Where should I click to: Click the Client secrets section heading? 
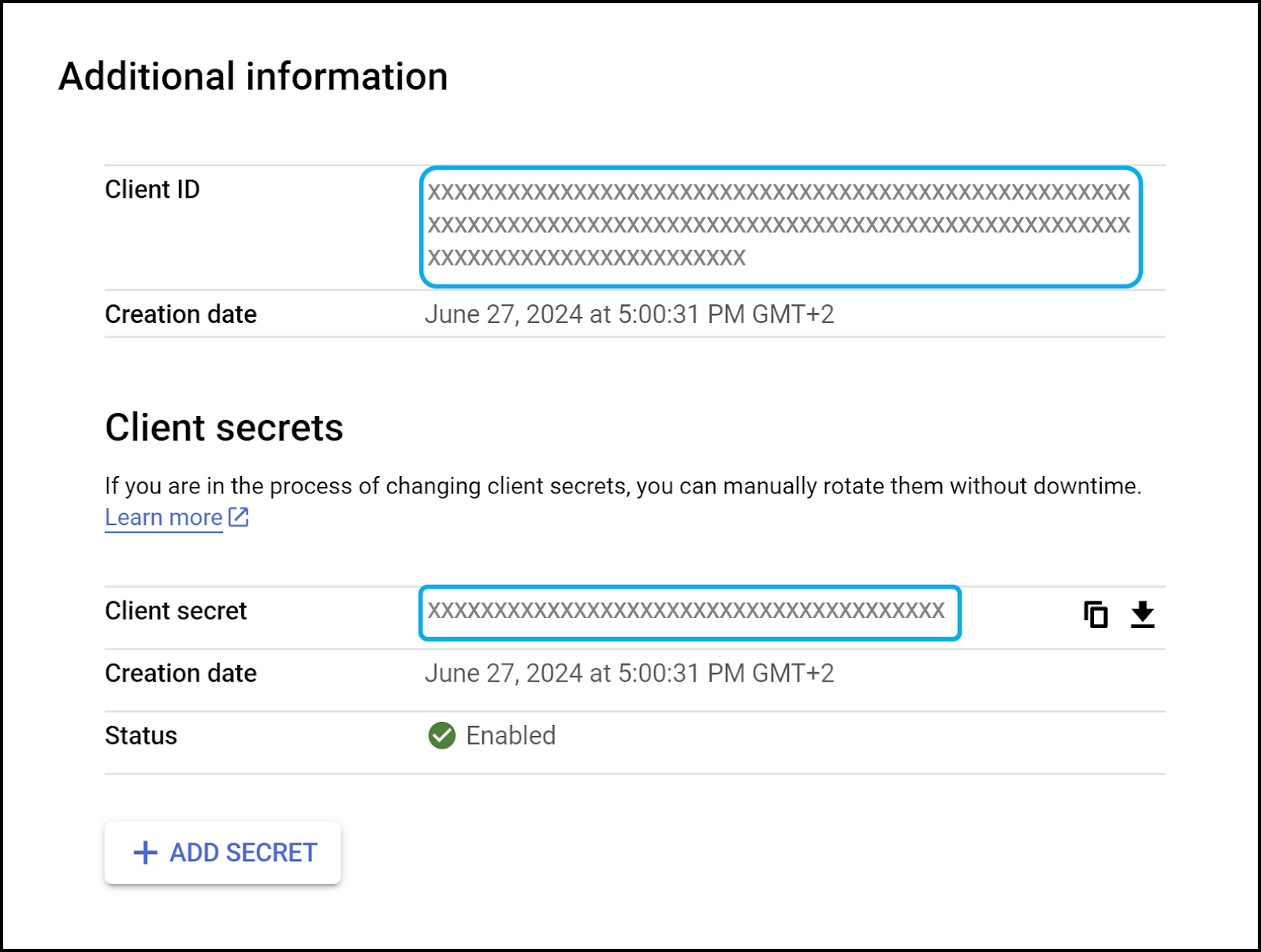(224, 428)
